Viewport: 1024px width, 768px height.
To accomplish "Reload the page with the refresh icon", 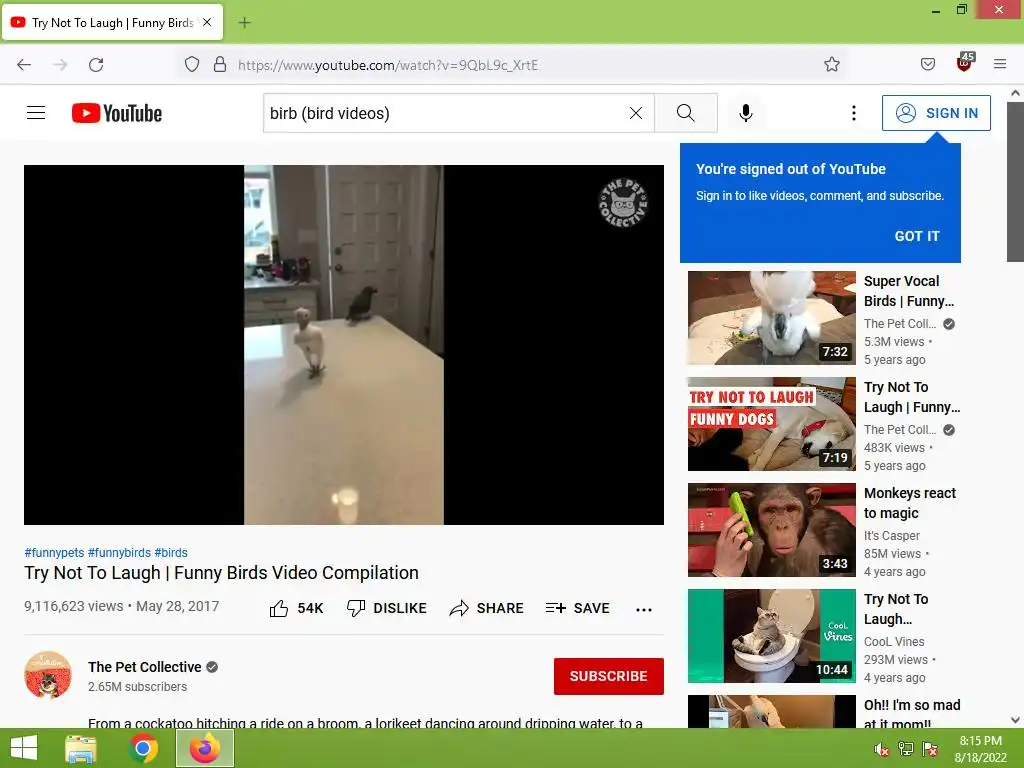I will tap(96, 65).
